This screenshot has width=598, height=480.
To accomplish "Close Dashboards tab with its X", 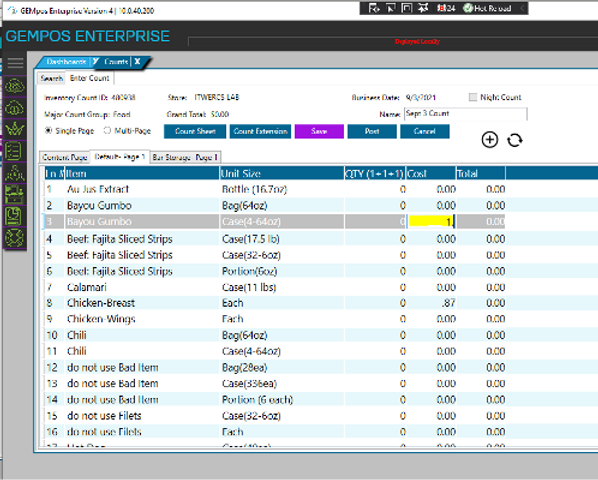I will (x=96, y=61).
